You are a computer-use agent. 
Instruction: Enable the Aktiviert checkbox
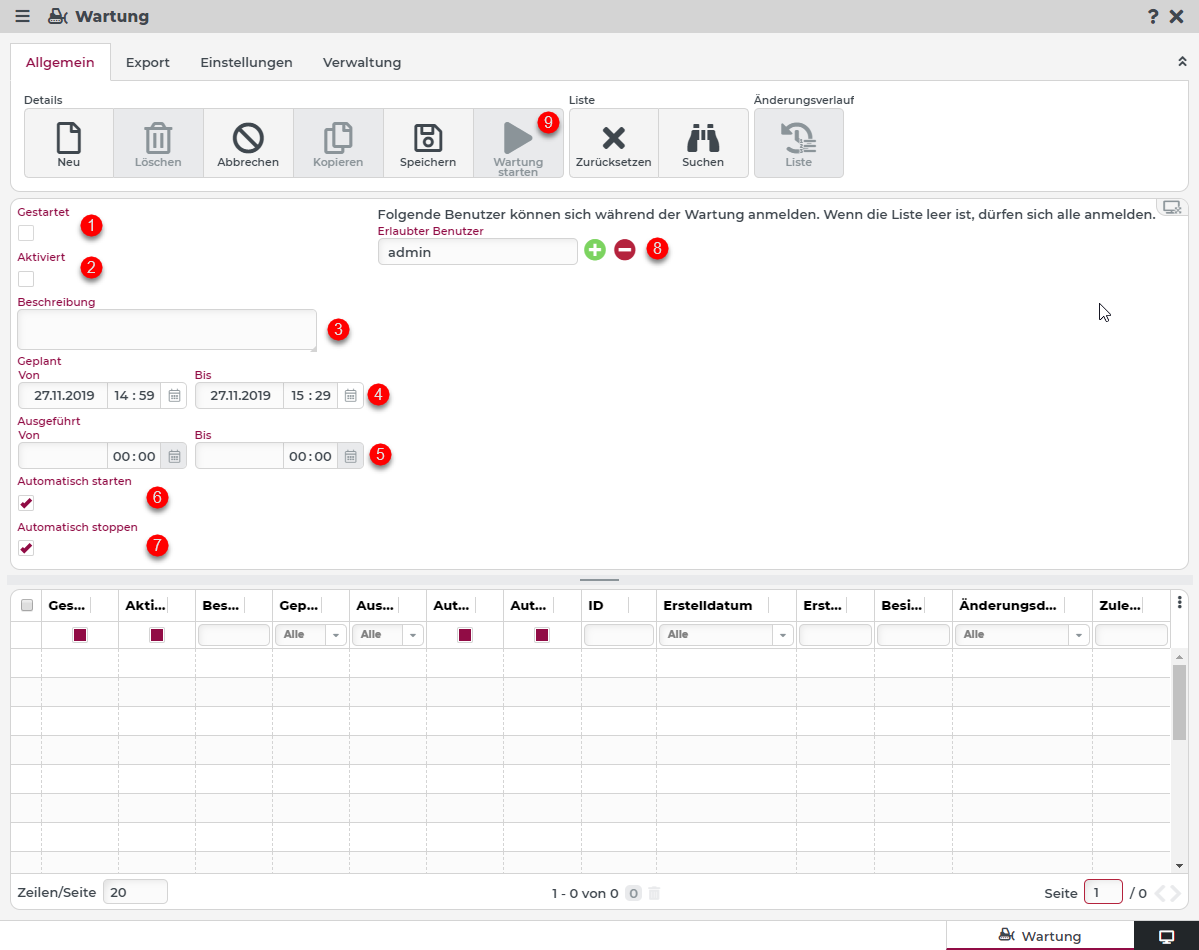pyautogui.click(x=26, y=279)
